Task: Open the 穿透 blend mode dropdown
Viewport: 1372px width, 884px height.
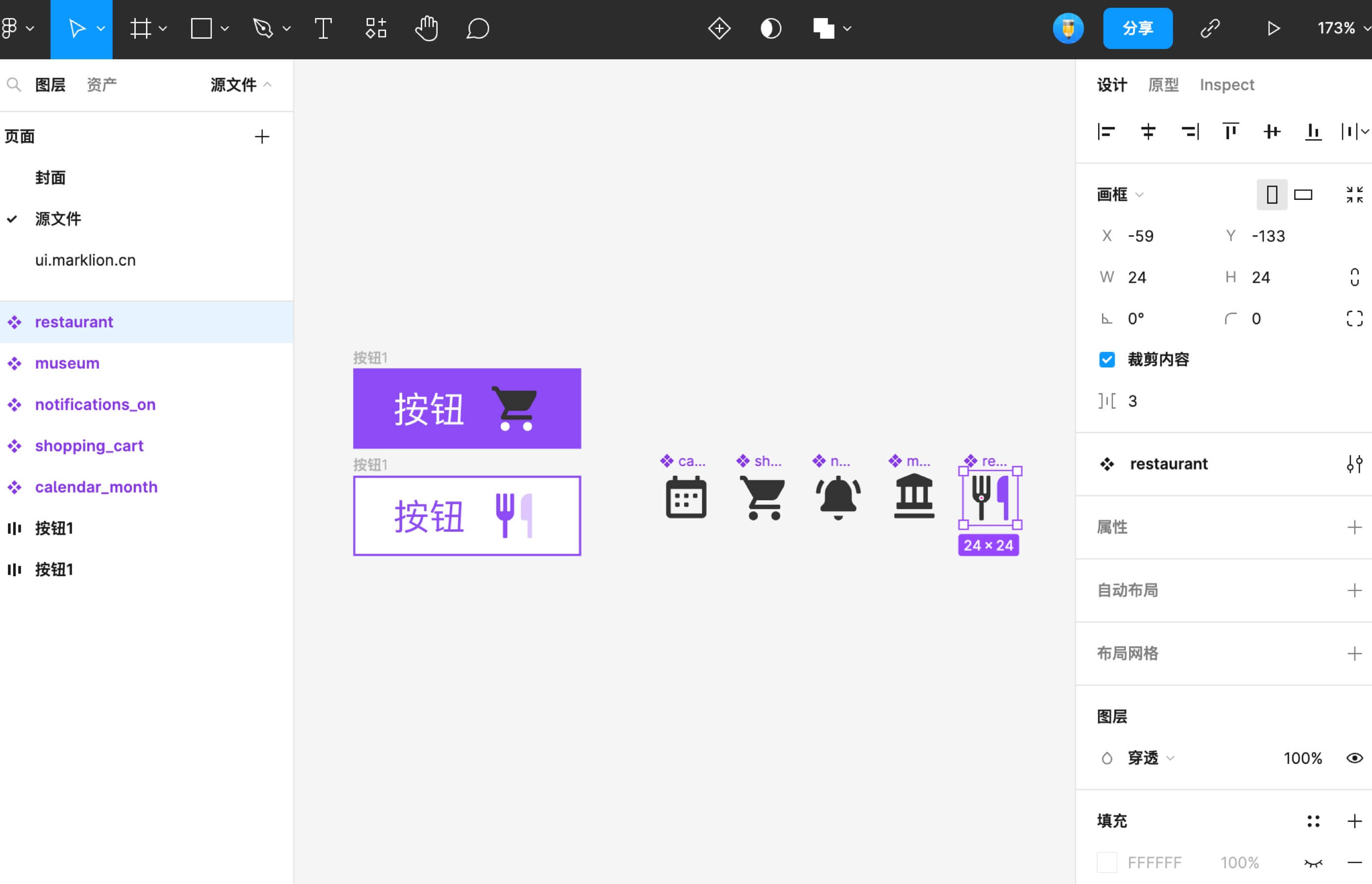Action: click(1151, 758)
